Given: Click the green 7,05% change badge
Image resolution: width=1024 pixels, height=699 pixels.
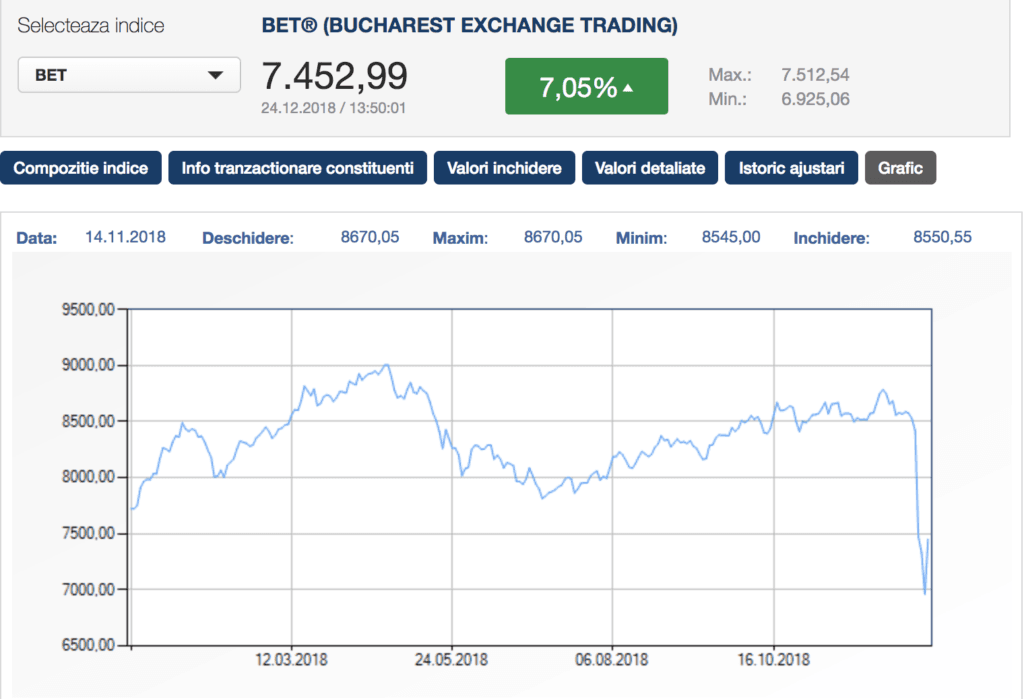Looking at the screenshot, I should click(586, 86).
